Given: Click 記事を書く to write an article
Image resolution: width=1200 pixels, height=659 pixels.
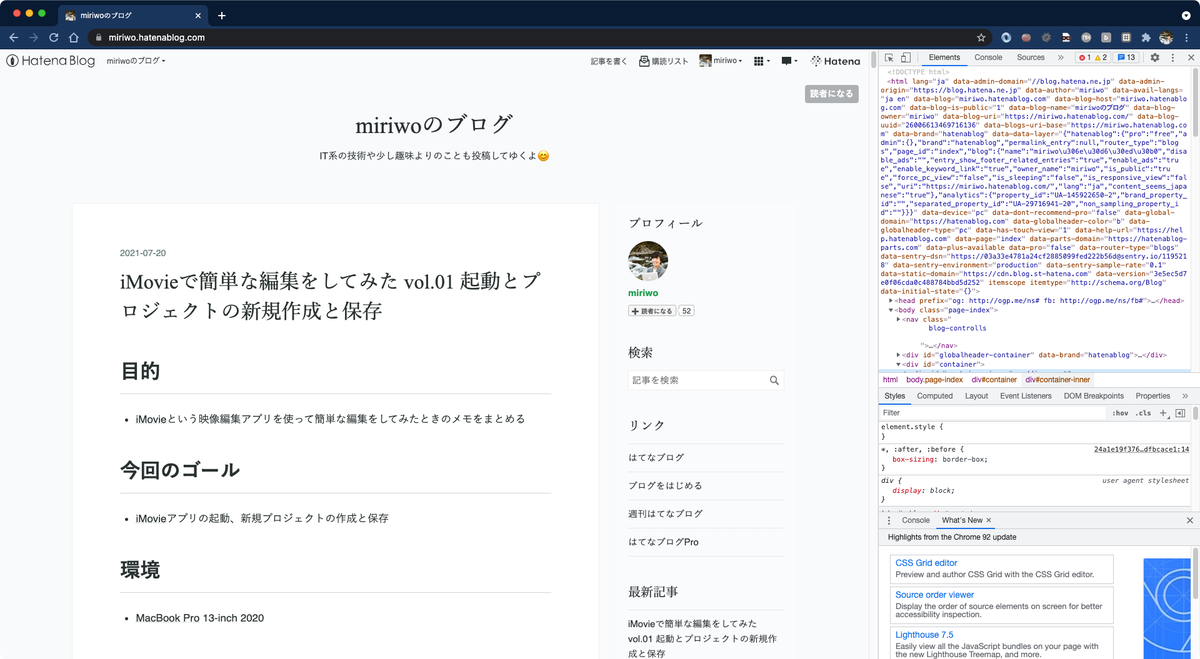Looking at the screenshot, I should point(609,61).
